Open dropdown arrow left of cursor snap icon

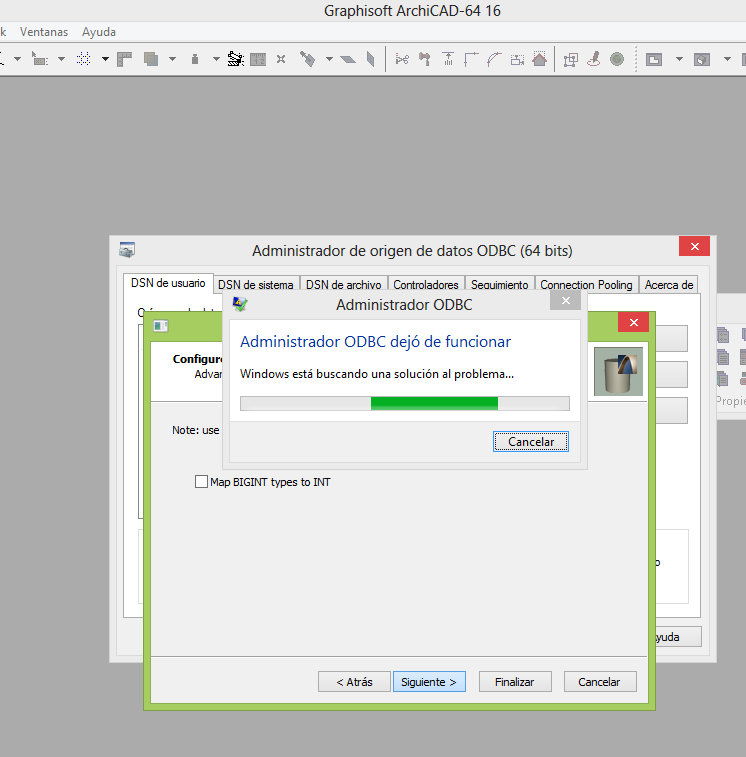pyautogui.click(x=17, y=59)
